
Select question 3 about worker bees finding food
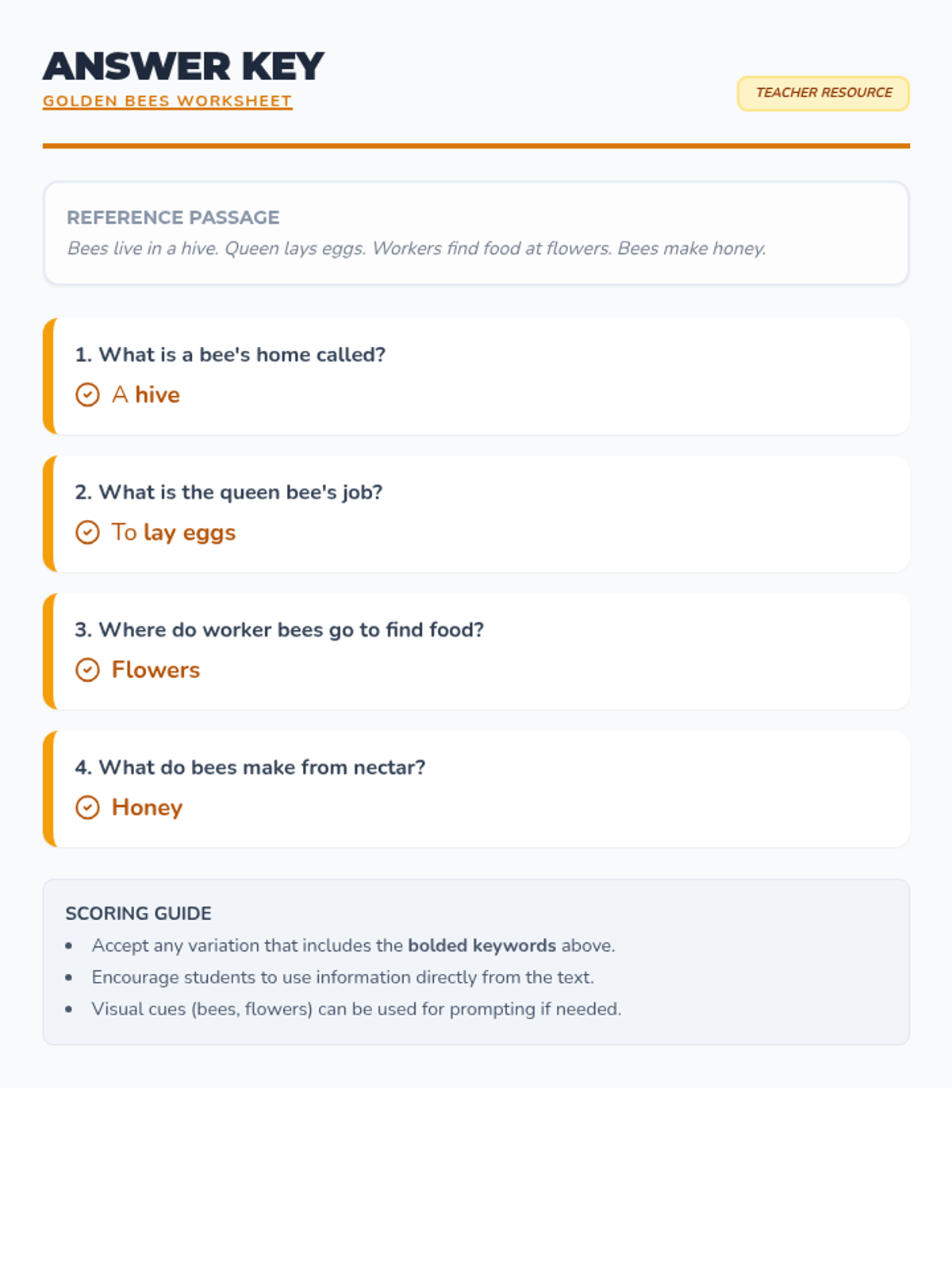[279, 630]
